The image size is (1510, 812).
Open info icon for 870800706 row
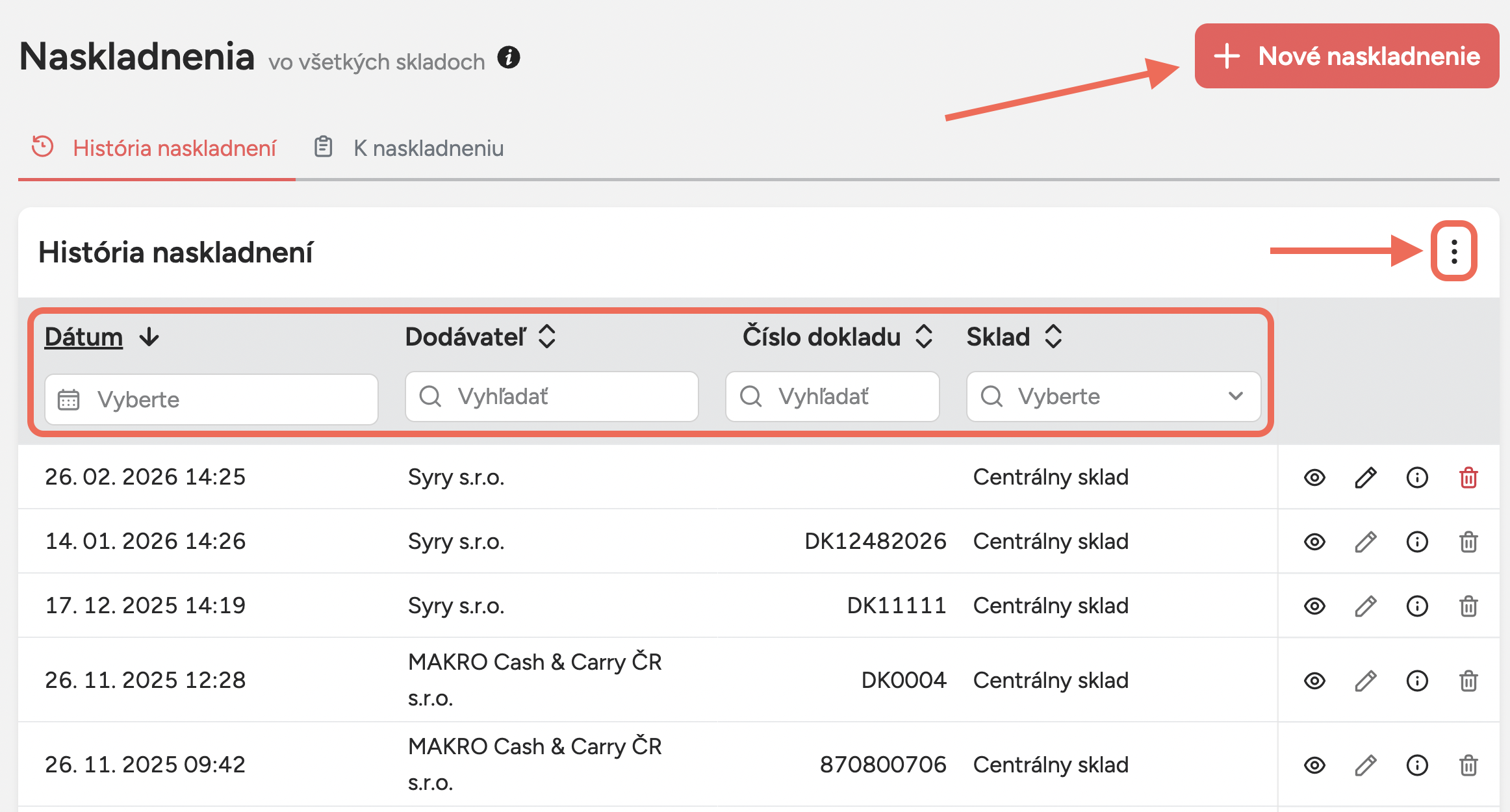1416,765
